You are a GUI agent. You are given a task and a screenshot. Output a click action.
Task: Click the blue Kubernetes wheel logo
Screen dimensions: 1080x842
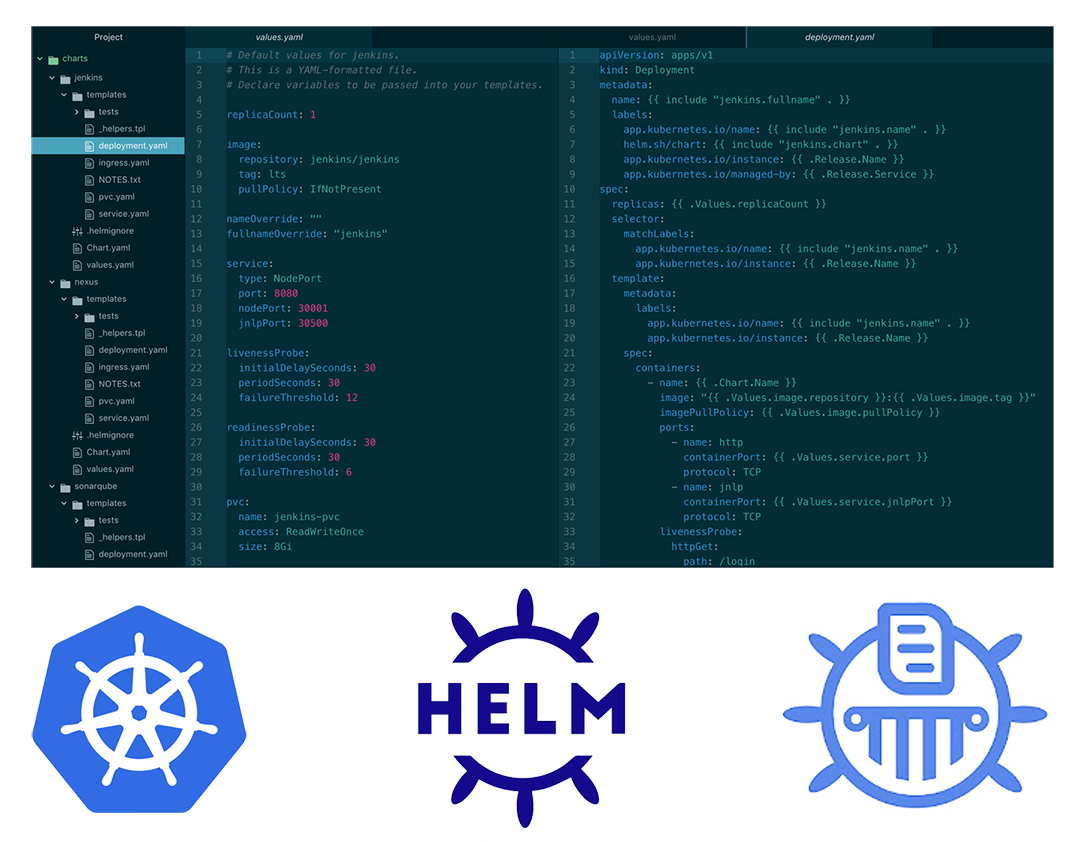pos(139,709)
